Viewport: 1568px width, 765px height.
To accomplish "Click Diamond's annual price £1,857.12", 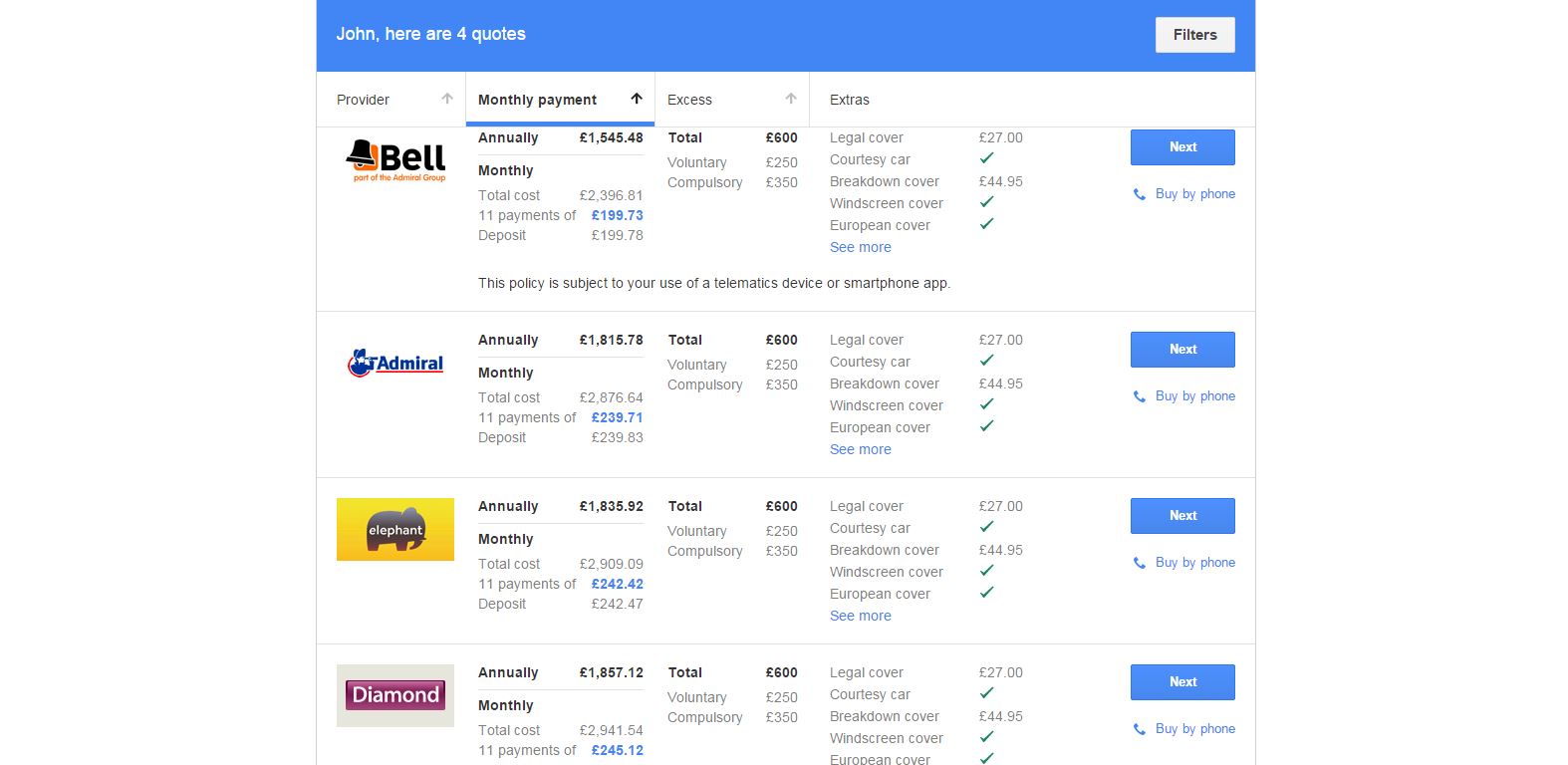I will (x=612, y=672).
